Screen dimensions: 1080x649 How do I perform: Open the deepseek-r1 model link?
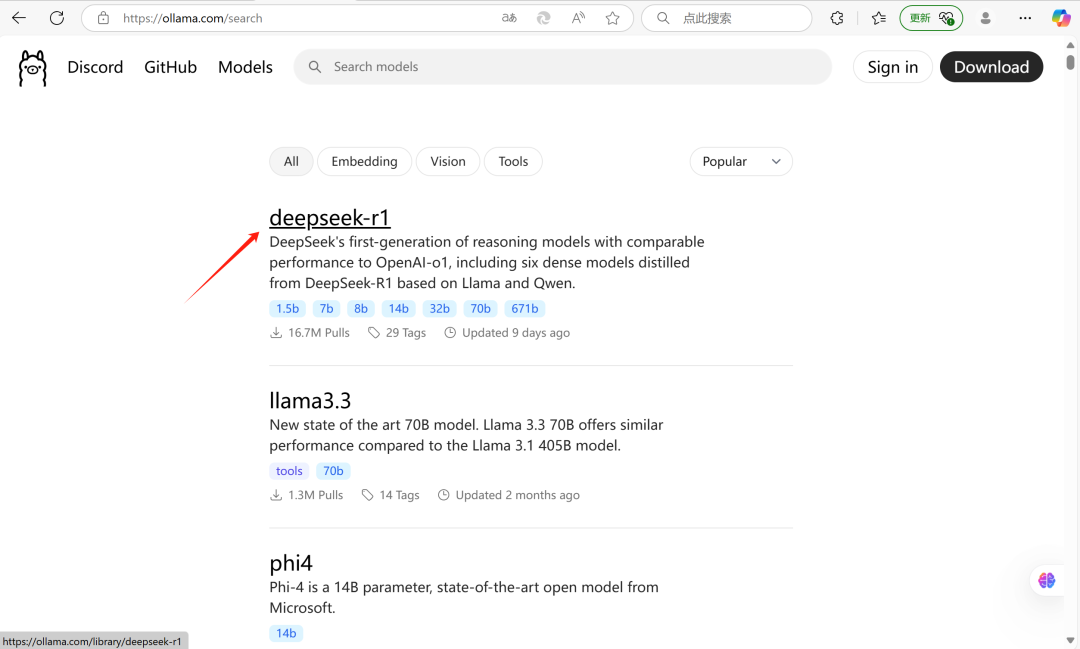tap(329, 217)
